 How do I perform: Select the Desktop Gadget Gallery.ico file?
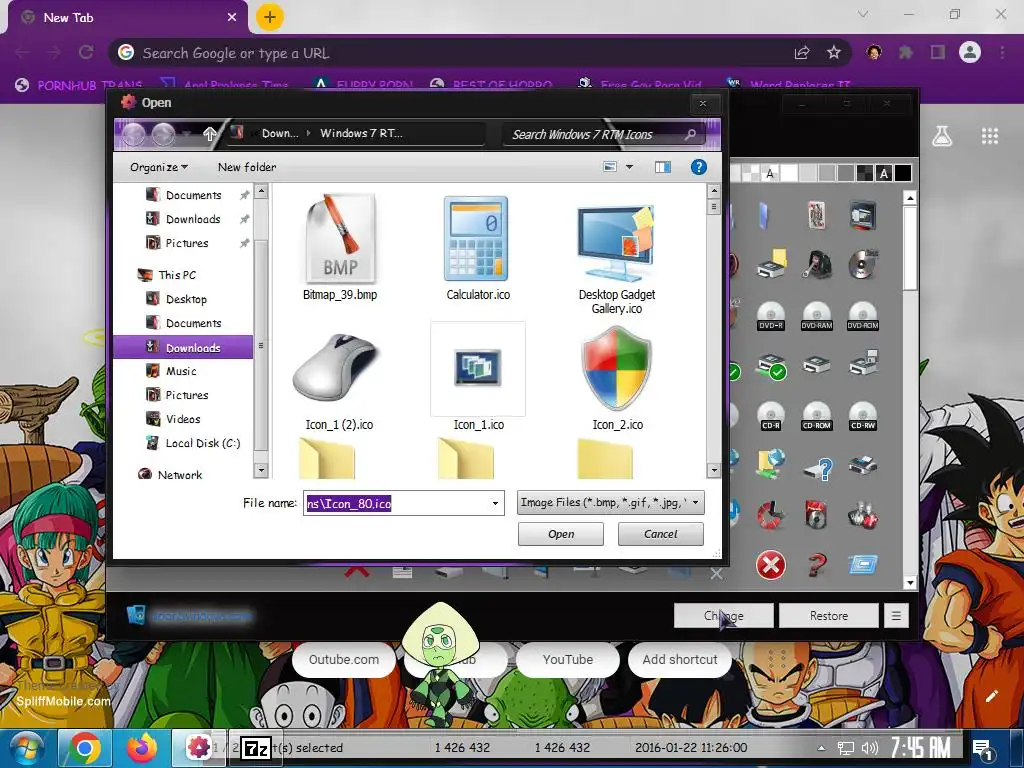pos(616,255)
